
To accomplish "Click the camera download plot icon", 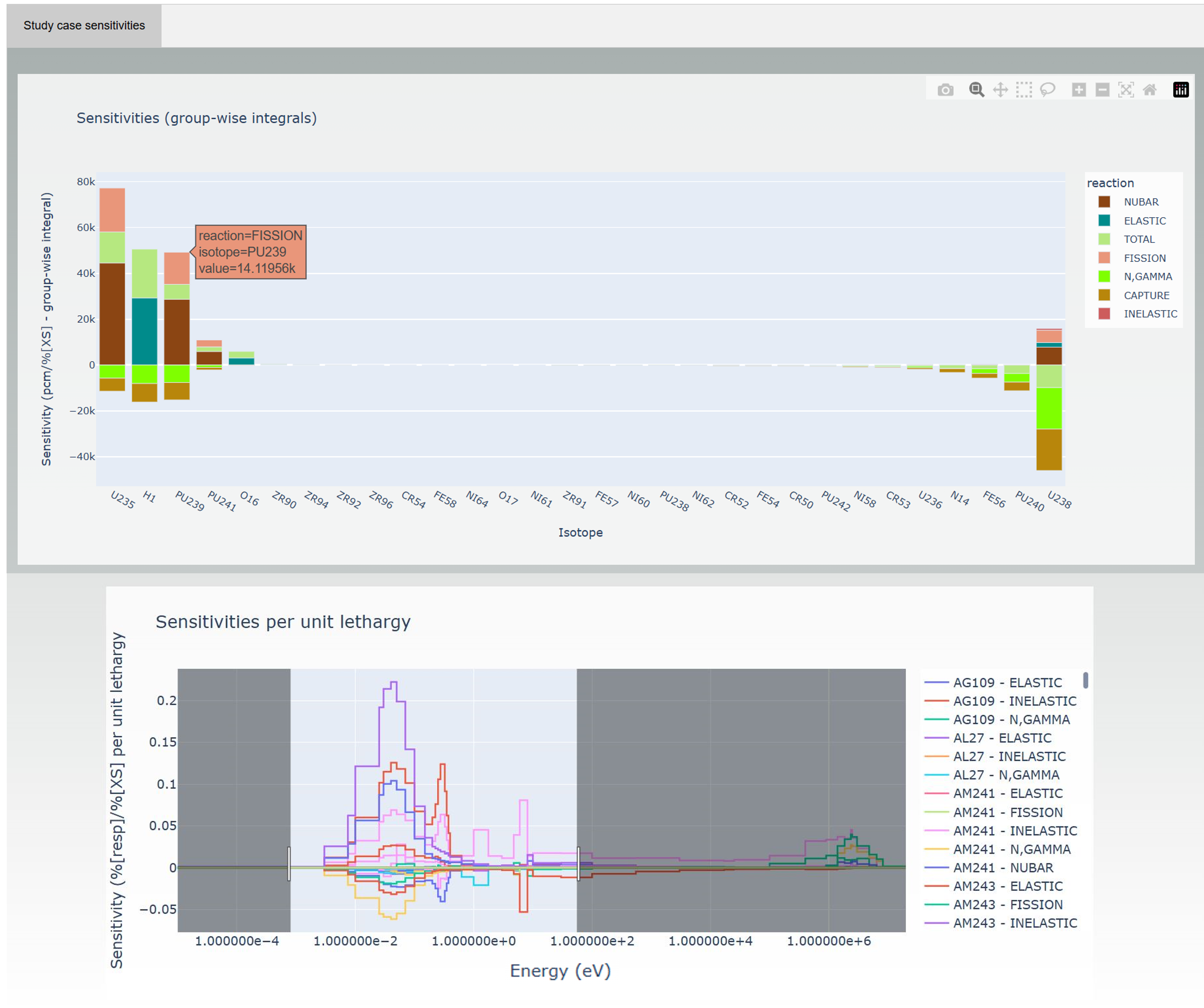I will click(x=946, y=90).
